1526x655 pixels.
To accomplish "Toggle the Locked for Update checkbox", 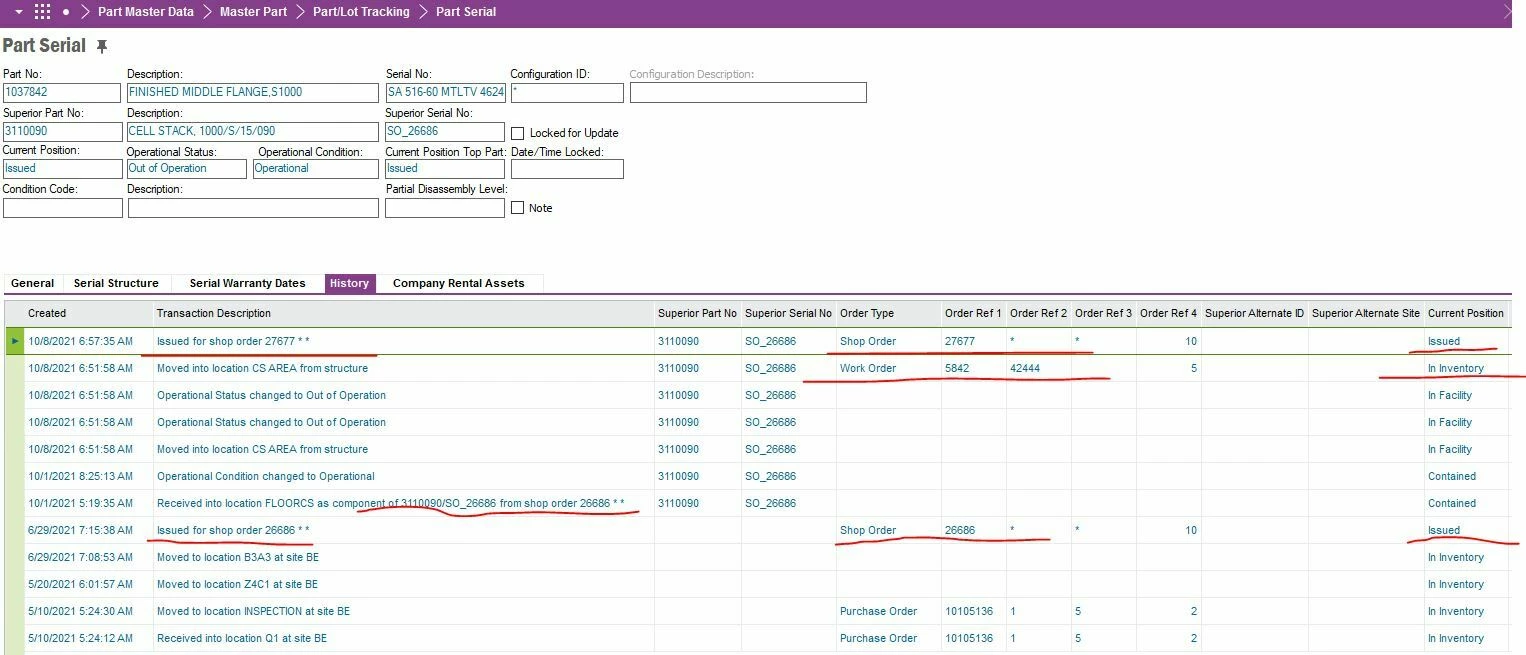I will [517, 133].
